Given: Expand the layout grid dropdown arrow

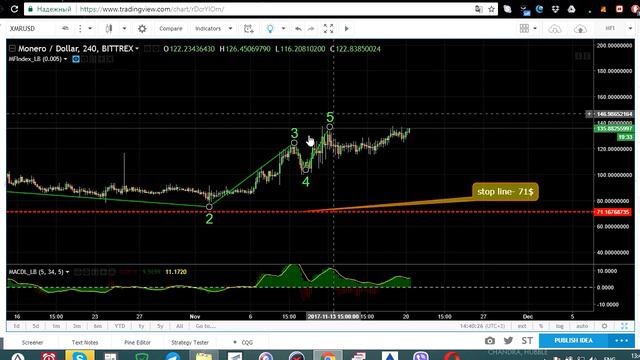Looking at the screenshot, I should 535,29.
